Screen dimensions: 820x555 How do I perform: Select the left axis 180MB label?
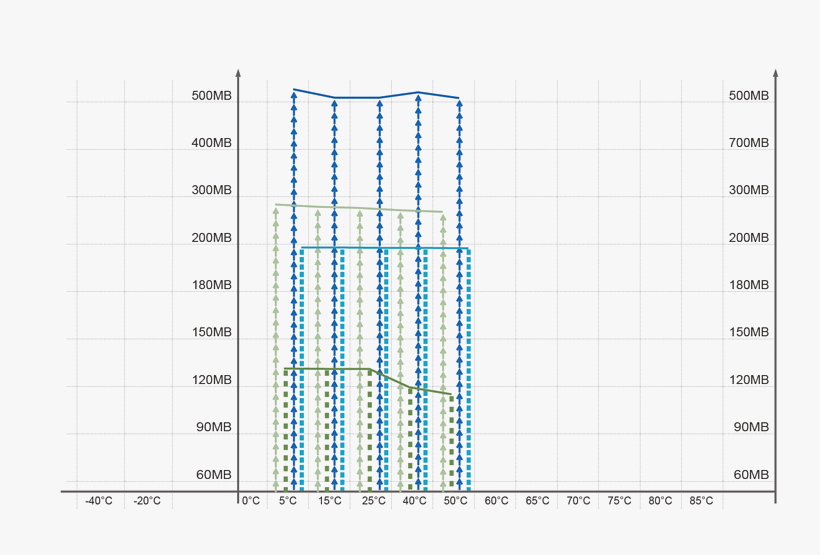coord(211,285)
